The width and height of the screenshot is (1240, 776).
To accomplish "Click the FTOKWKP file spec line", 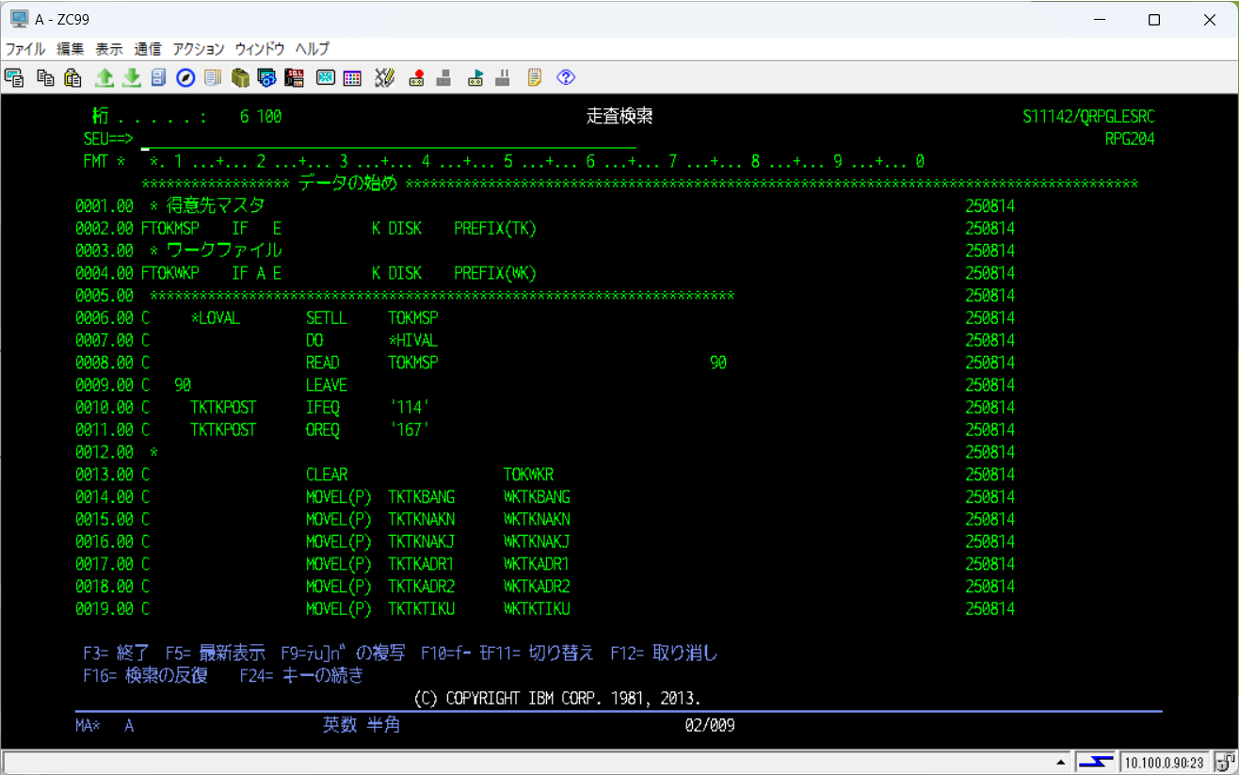I will point(339,273).
